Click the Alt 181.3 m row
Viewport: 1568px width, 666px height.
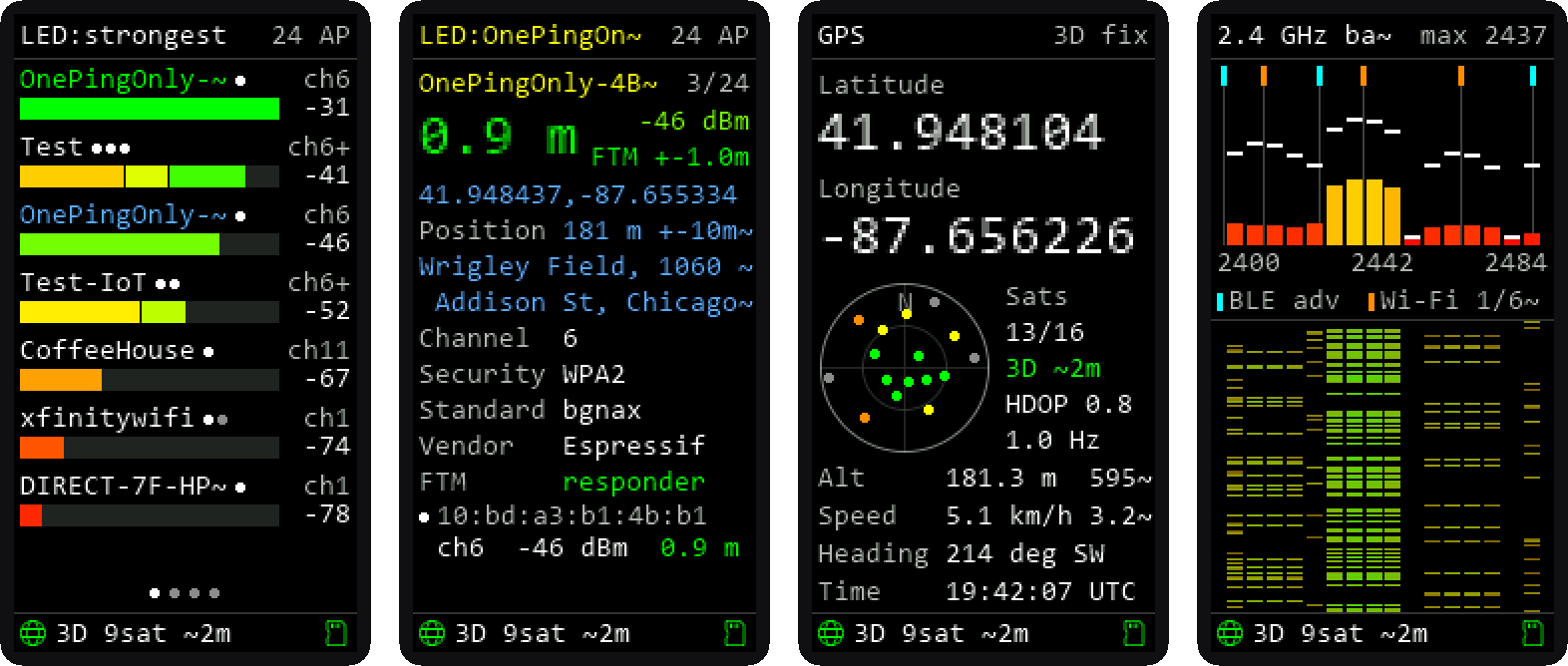[985, 478]
